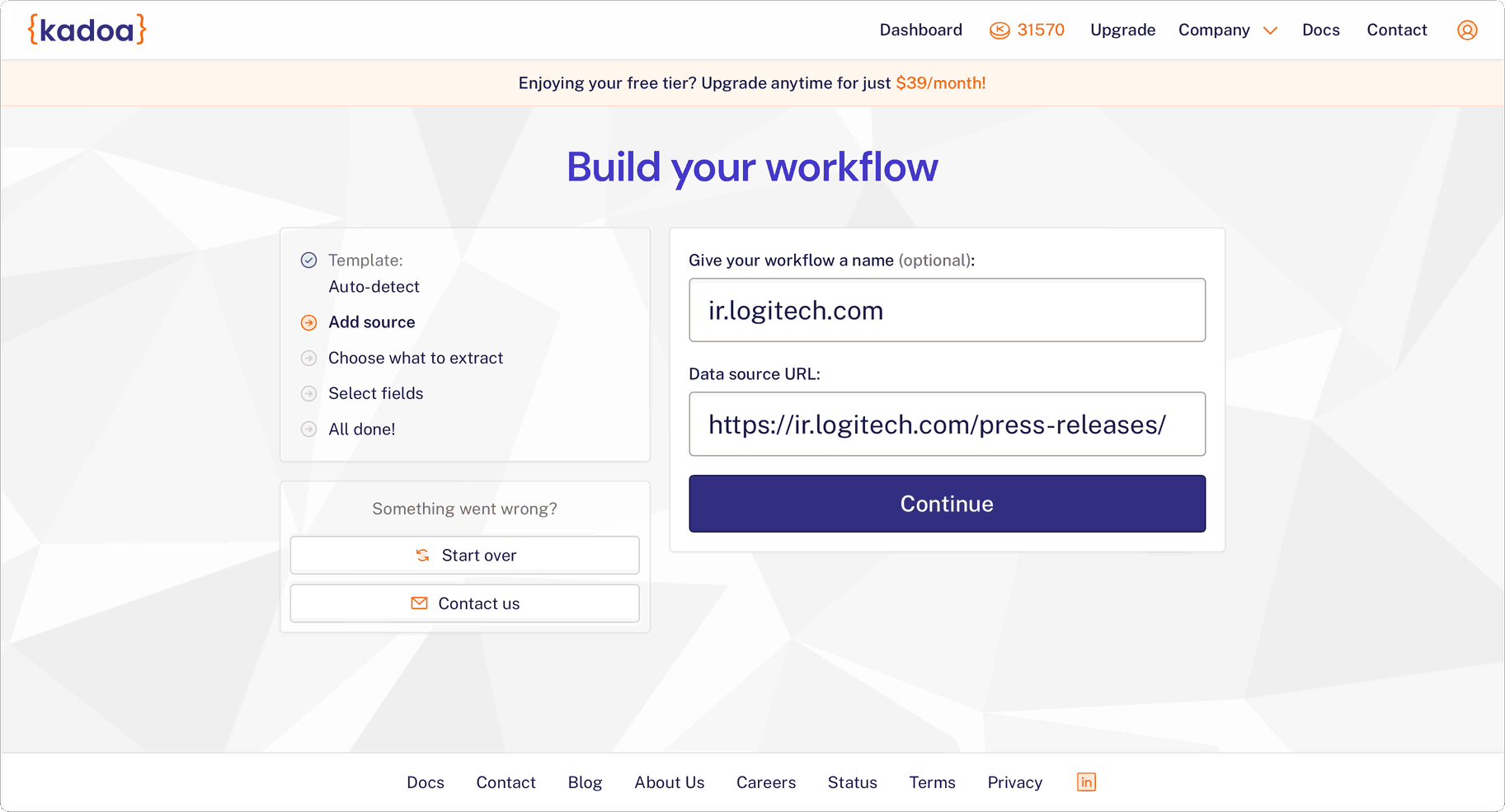
Task: Click the credits coin icon
Action: 999,31
